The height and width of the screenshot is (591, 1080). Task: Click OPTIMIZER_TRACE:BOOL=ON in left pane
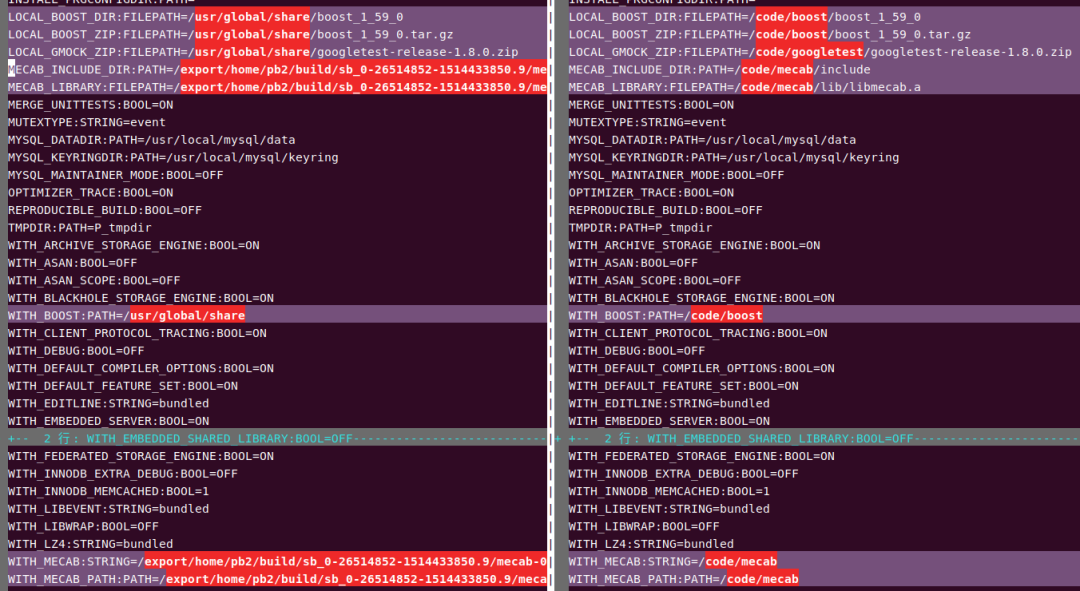point(90,193)
